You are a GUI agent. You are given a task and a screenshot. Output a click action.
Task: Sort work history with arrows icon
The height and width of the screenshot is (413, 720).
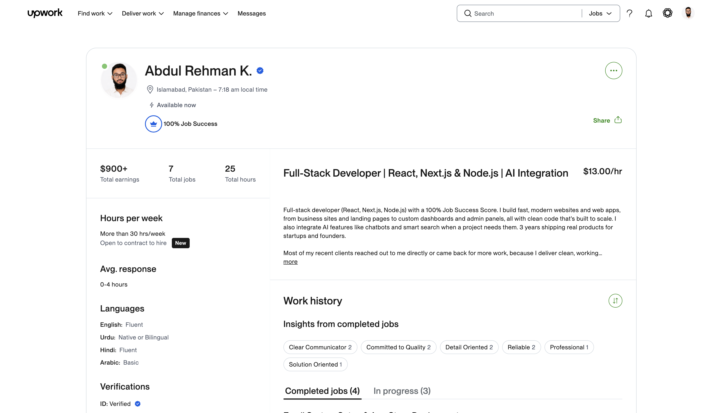point(615,301)
